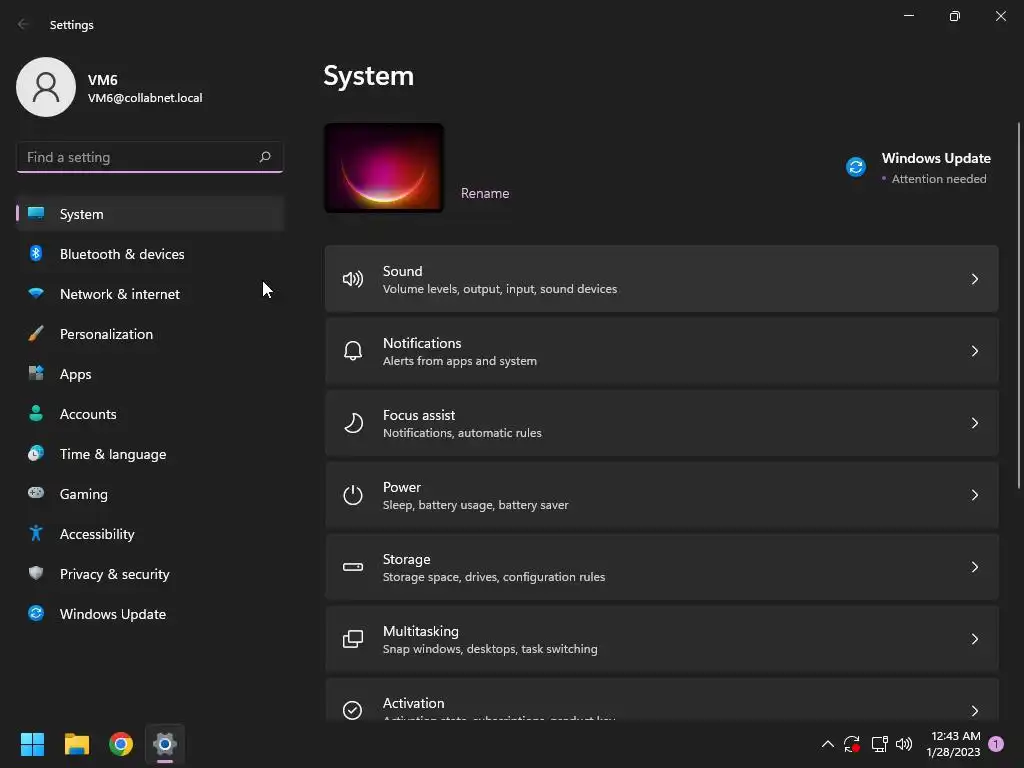Open Windows Start menu in taskbar
1024x768 pixels.
coord(32,744)
